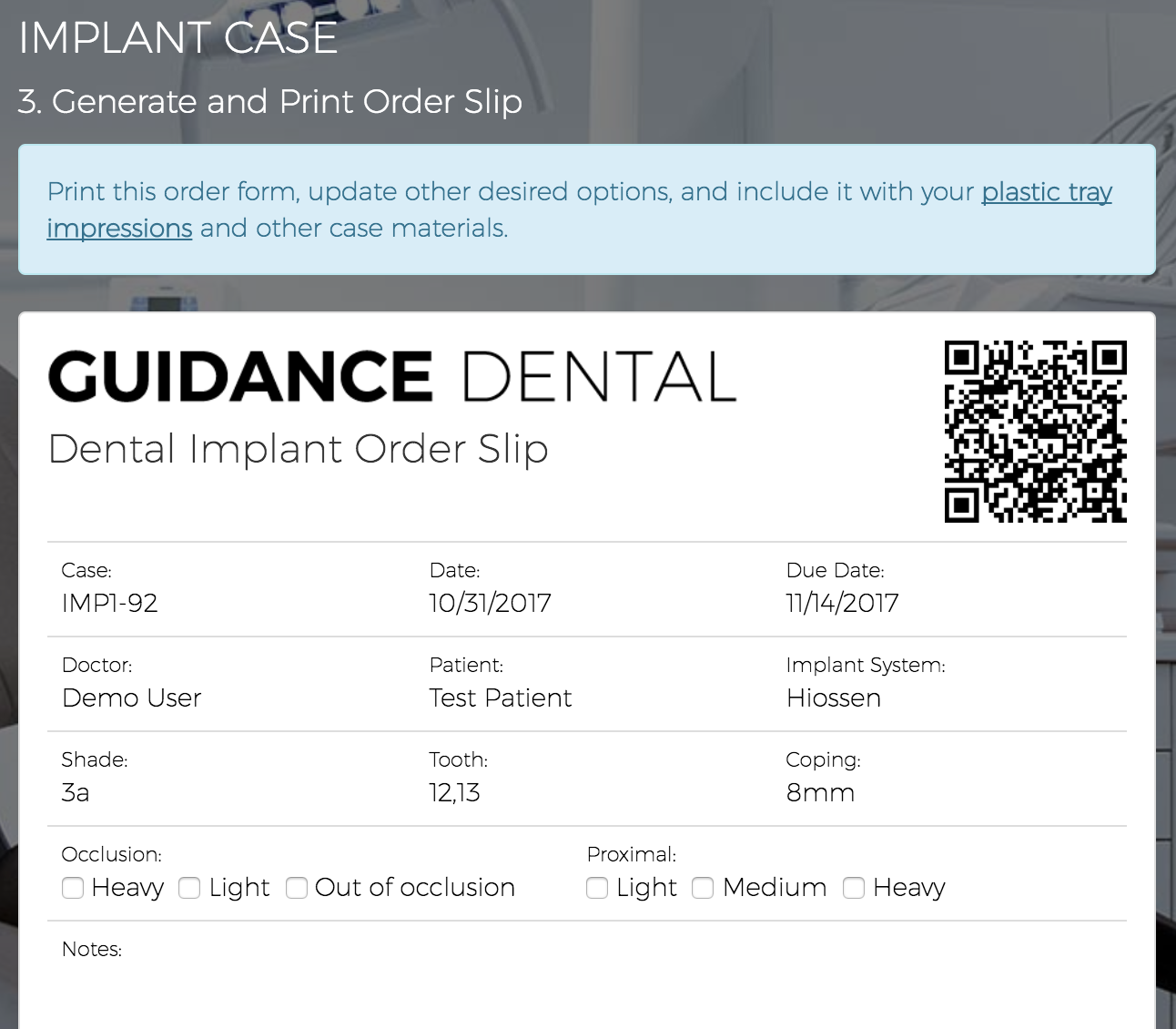Screen dimensions: 1176x1029
Task: Click the Test Patient name
Action: [x=500, y=698]
